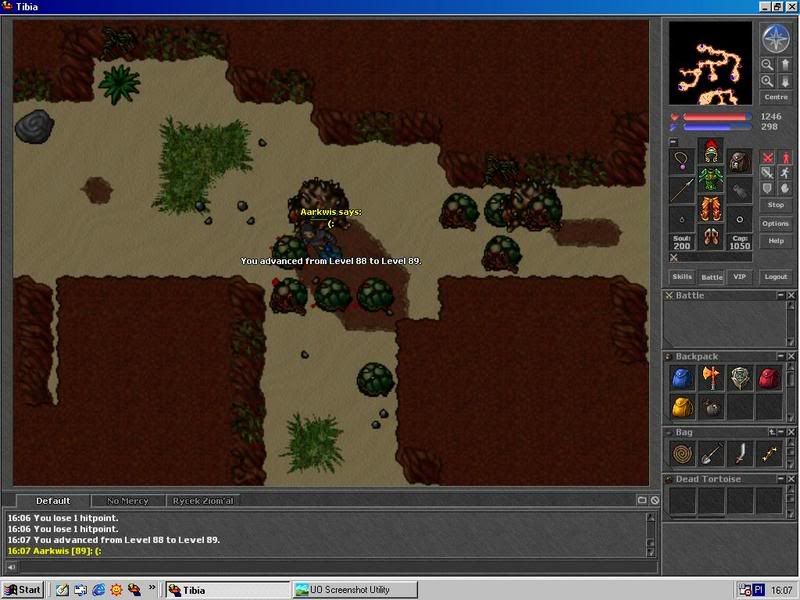The image size is (800, 600).
Task: Open the red backpack in Backpack
Action: 769,379
